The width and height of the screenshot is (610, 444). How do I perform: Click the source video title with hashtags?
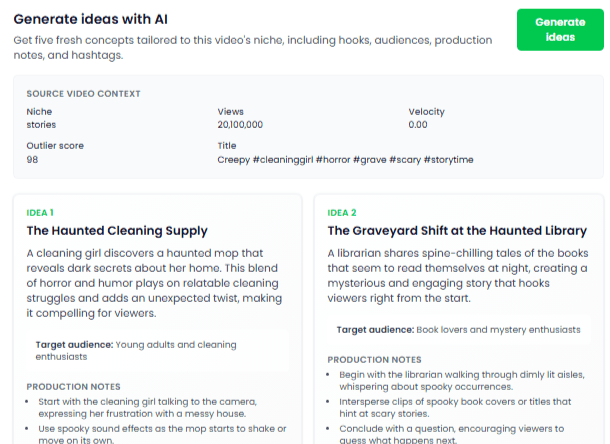[345, 160]
